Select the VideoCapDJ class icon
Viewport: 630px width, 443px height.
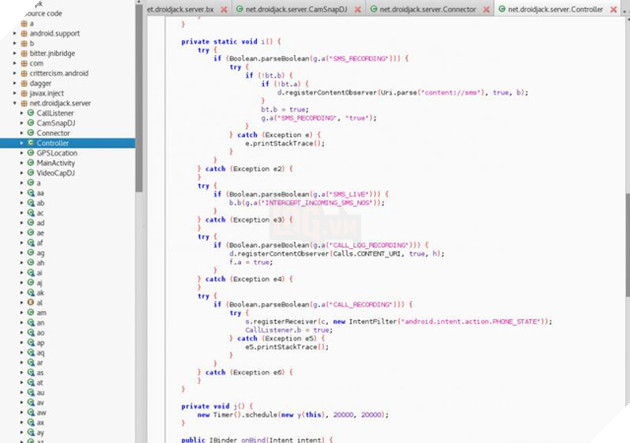pyautogui.click(x=30, y=173)
